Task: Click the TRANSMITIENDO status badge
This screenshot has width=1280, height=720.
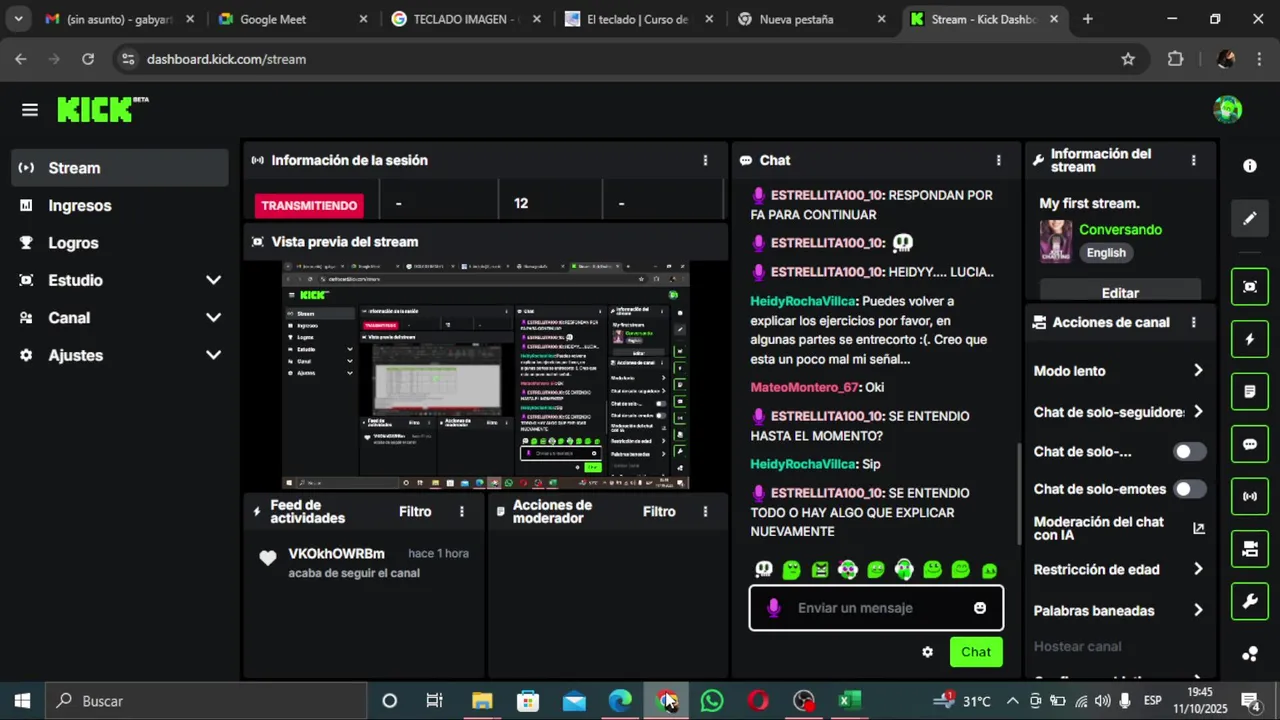Action: click(309, 205)
